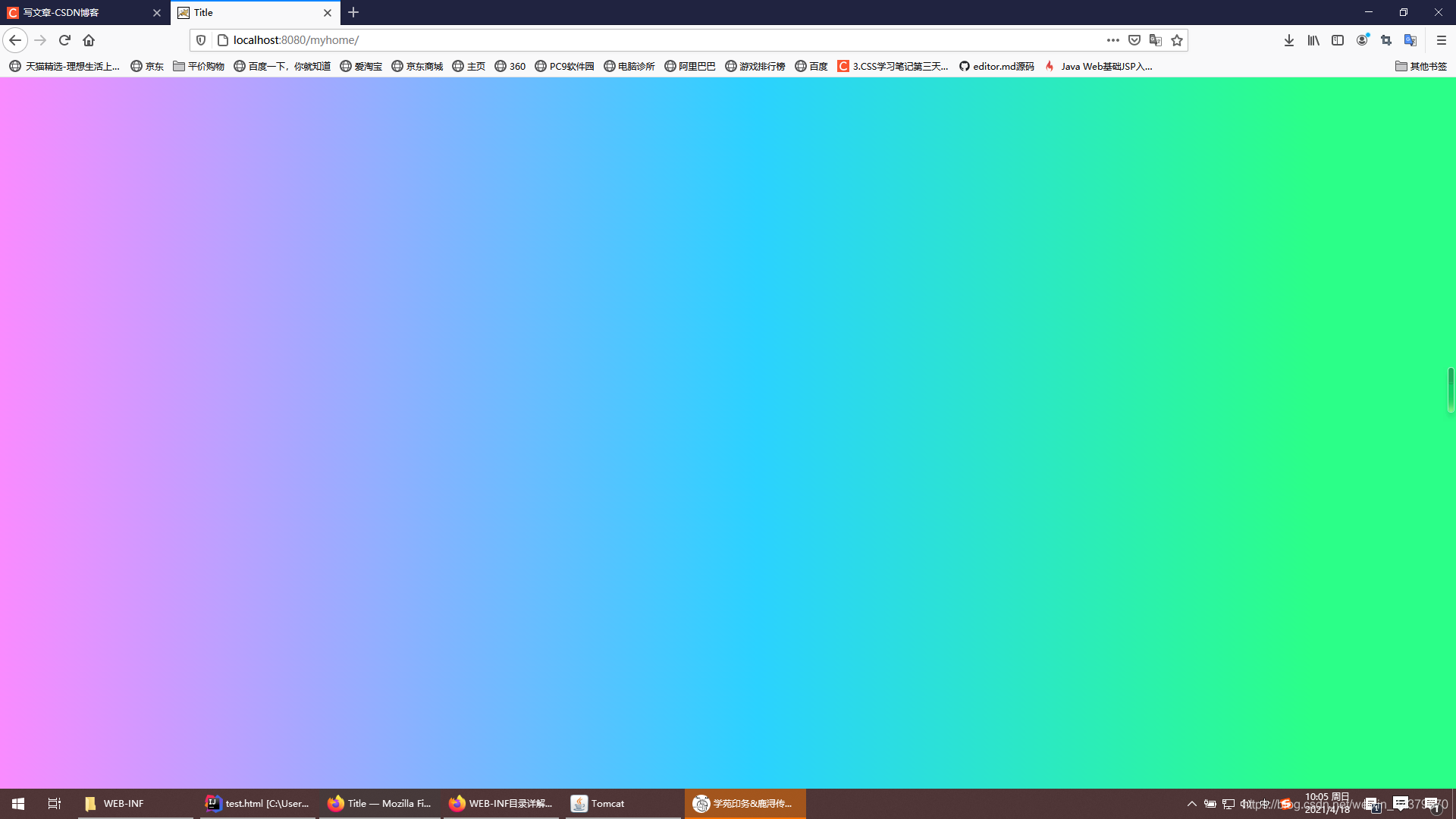
Task: Open the 京东商城 bookmark
Action: pyautogui.click(x=417, y=67)
